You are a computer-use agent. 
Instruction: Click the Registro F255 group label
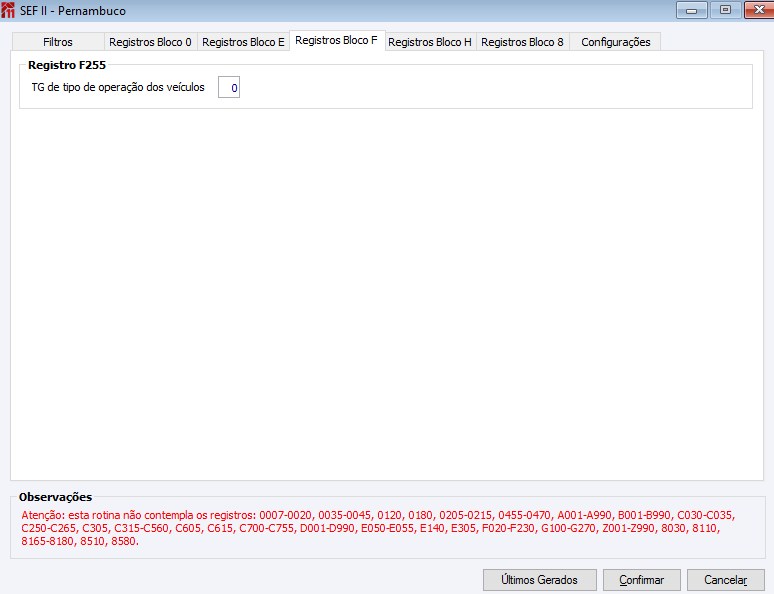67,65
